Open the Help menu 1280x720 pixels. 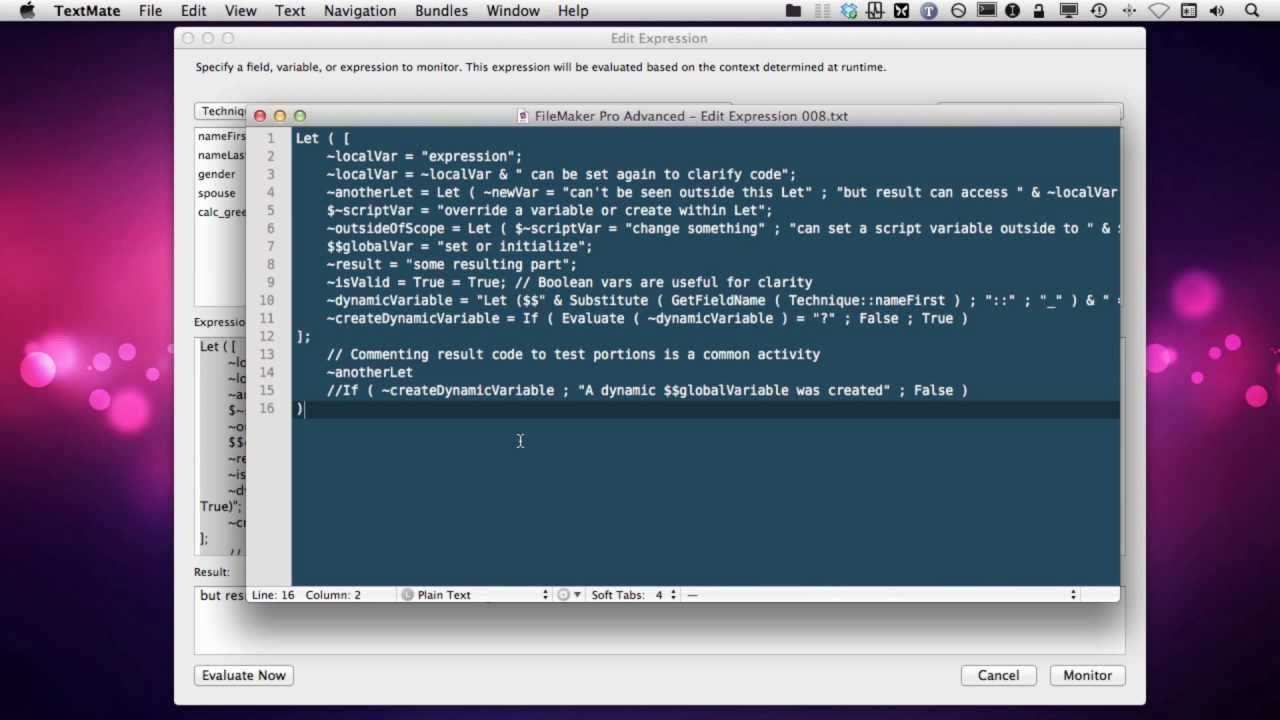[x=573, y=11]
